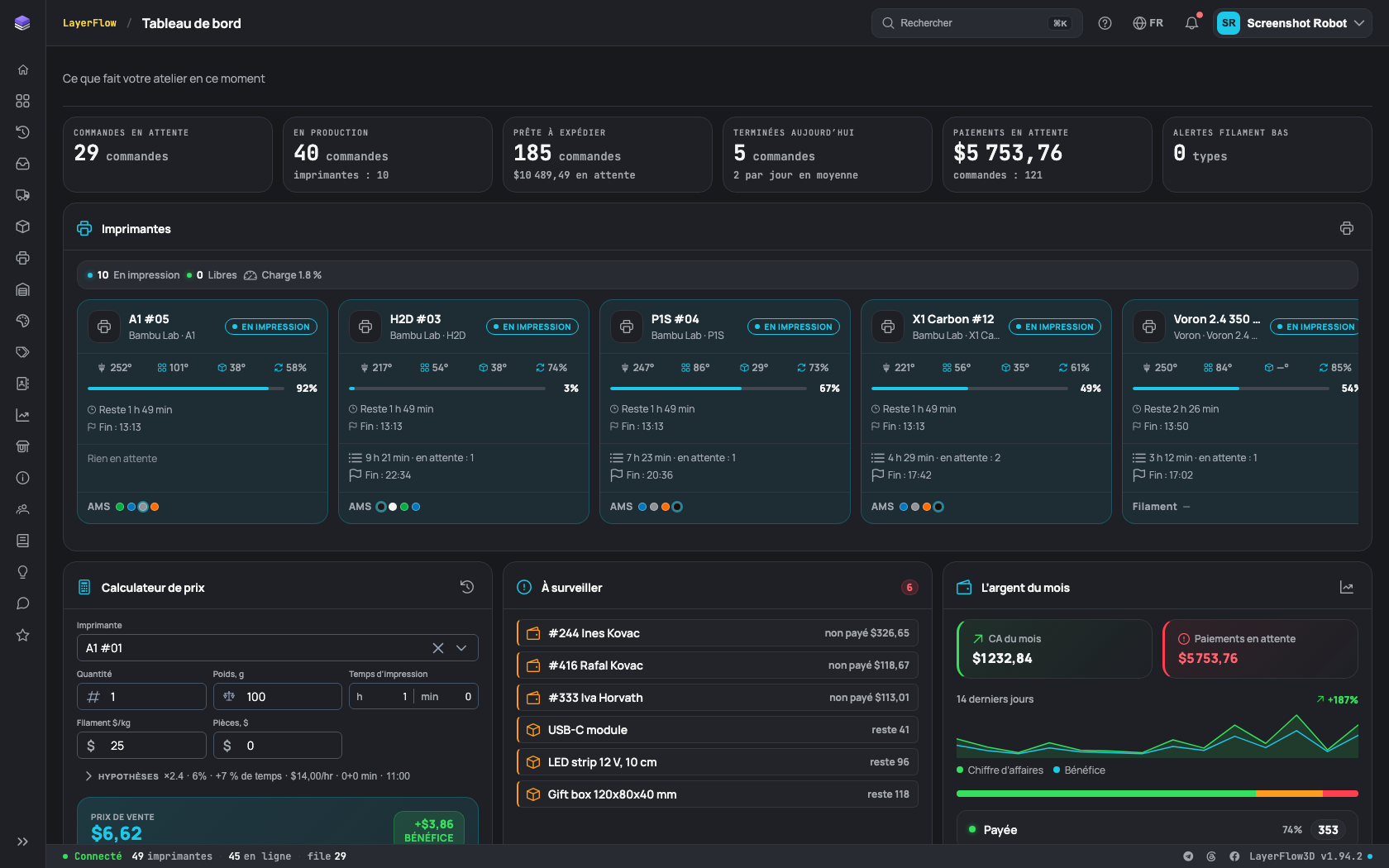The width and height of the screenshot is (1389, 868).
Task: Open the H2D #03 printer card
Action: [464, 411]
